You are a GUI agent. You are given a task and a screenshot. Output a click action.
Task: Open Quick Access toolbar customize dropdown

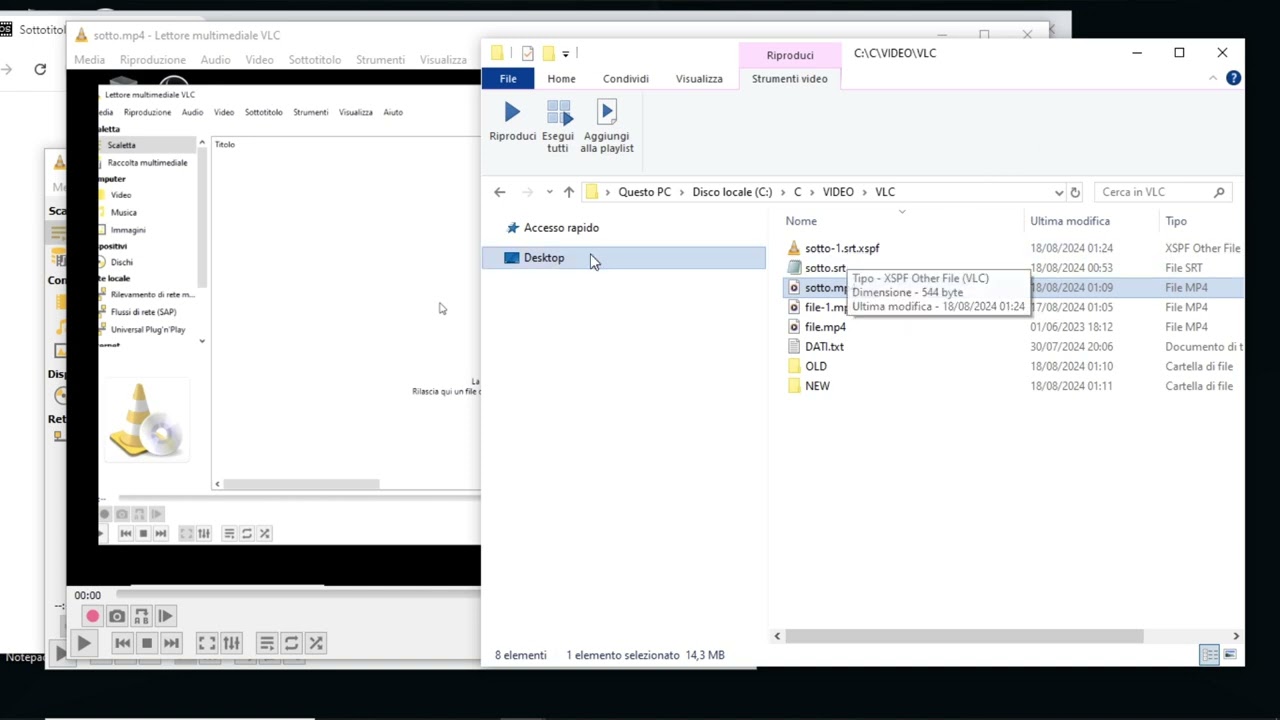565,53
